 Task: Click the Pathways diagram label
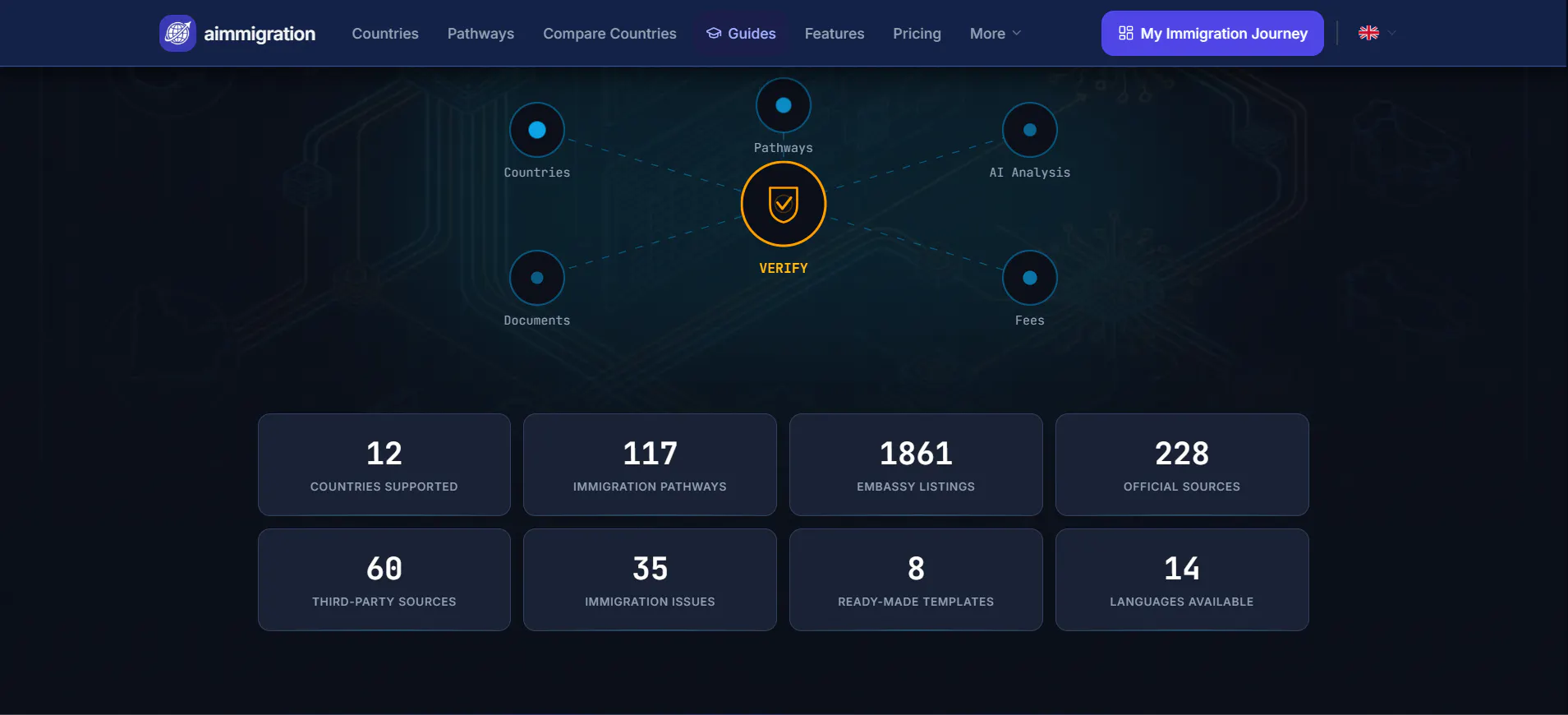point(784,148)
